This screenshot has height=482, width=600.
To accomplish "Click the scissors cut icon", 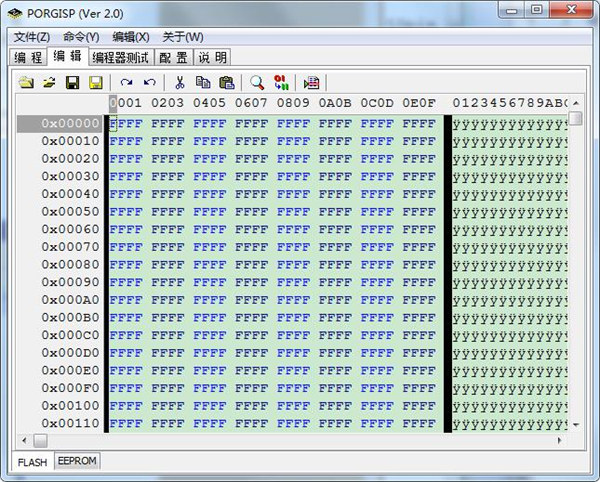I will point(180,82).
